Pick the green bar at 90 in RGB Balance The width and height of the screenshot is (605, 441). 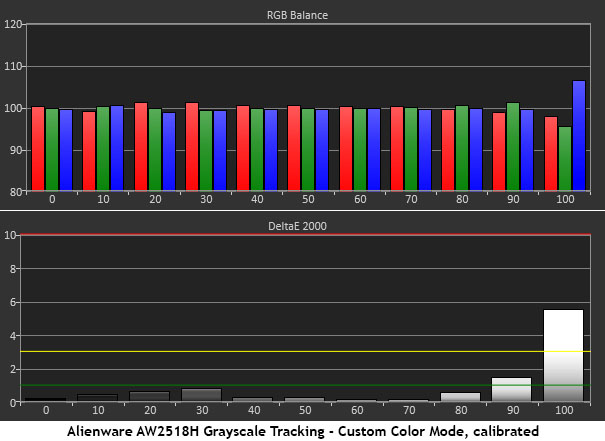click(x=513, y=147)
